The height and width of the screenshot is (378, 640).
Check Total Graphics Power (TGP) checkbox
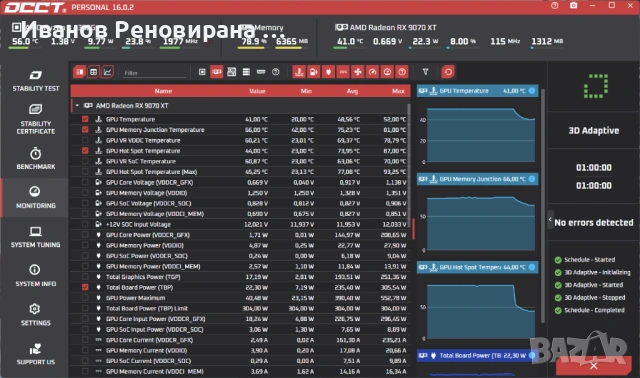[x=85, y=277]
